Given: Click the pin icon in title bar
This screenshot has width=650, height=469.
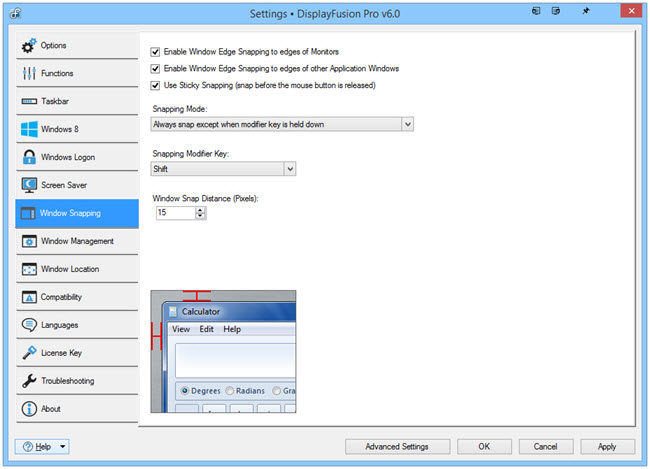Looking at the screenshot, I should (585, 11).
